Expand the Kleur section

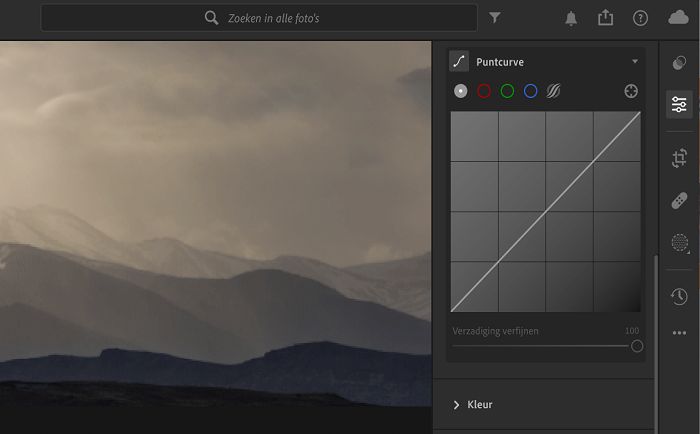[456, 405]
